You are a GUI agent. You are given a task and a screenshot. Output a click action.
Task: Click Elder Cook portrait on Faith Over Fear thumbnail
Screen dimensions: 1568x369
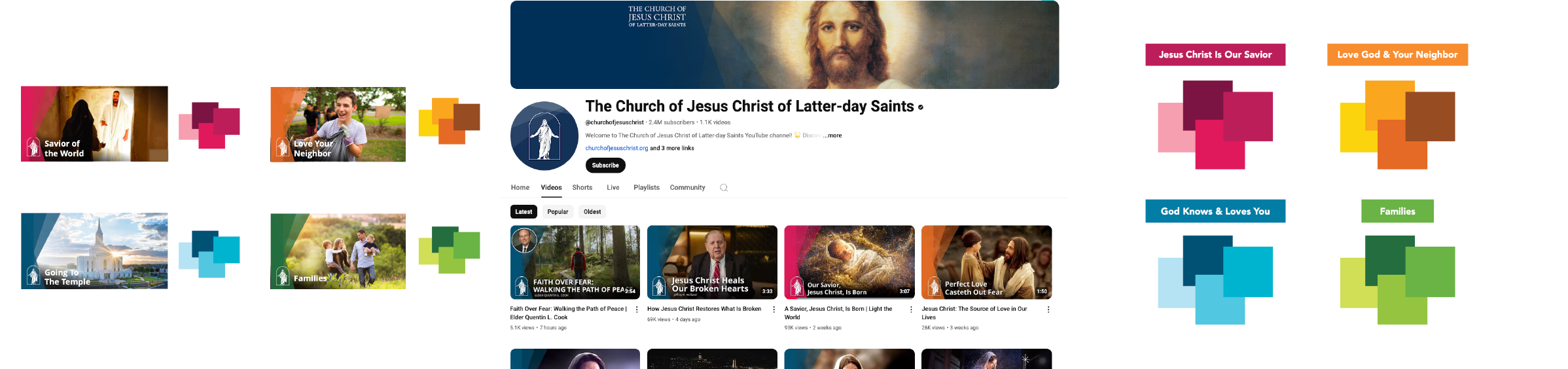pyautogui.click(x=524, y=241)
